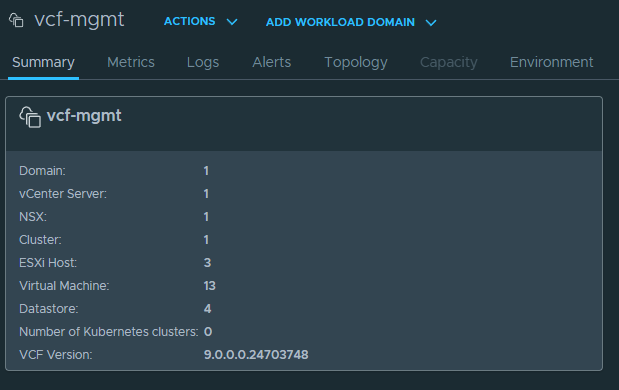Select the Summary tab

tap(43, 62)
